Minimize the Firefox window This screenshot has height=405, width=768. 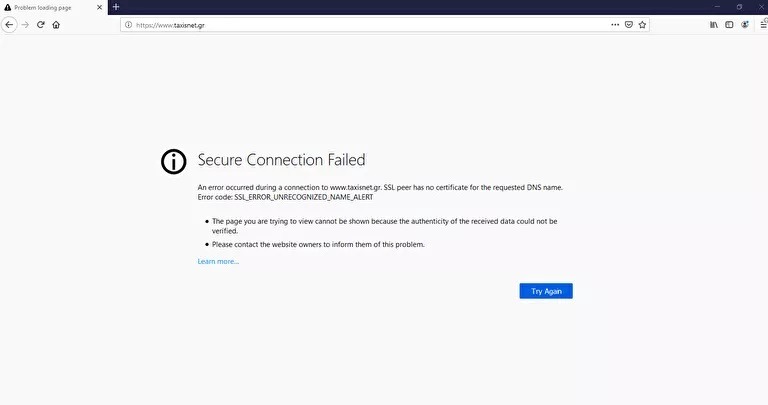[714, 7]
